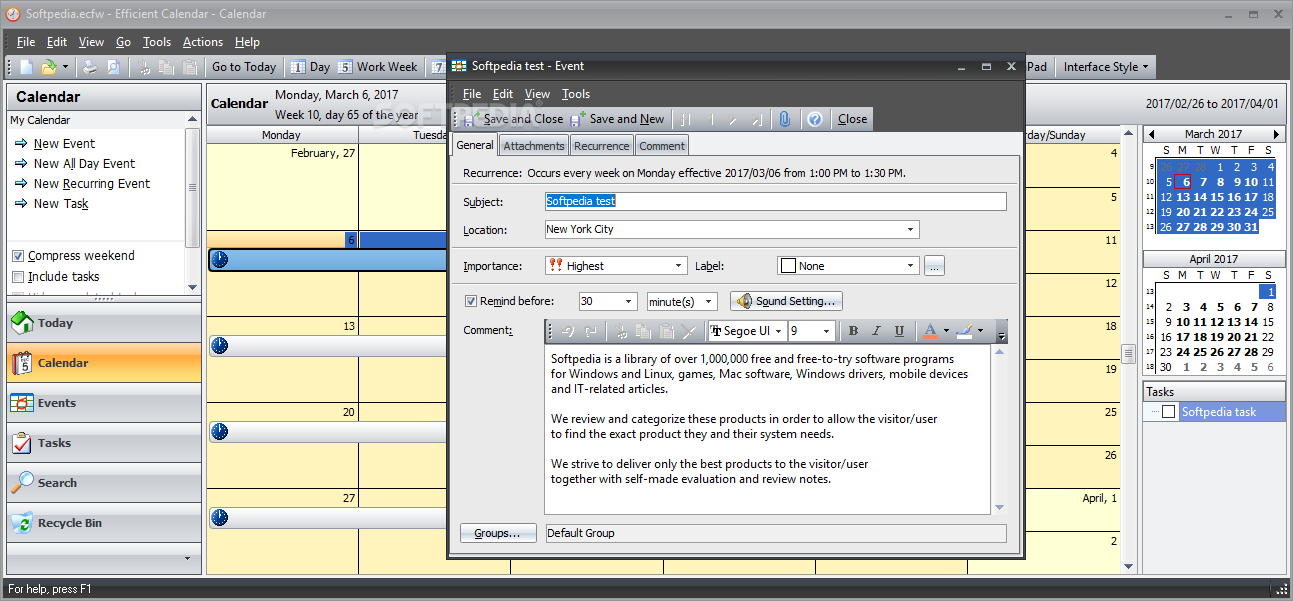Image resolution: width=1293 pixels, height=601 pixels.
Task: Toggle Underline formatting in comment toolbar
Action: pyautogui.click(x=899, y=331)
